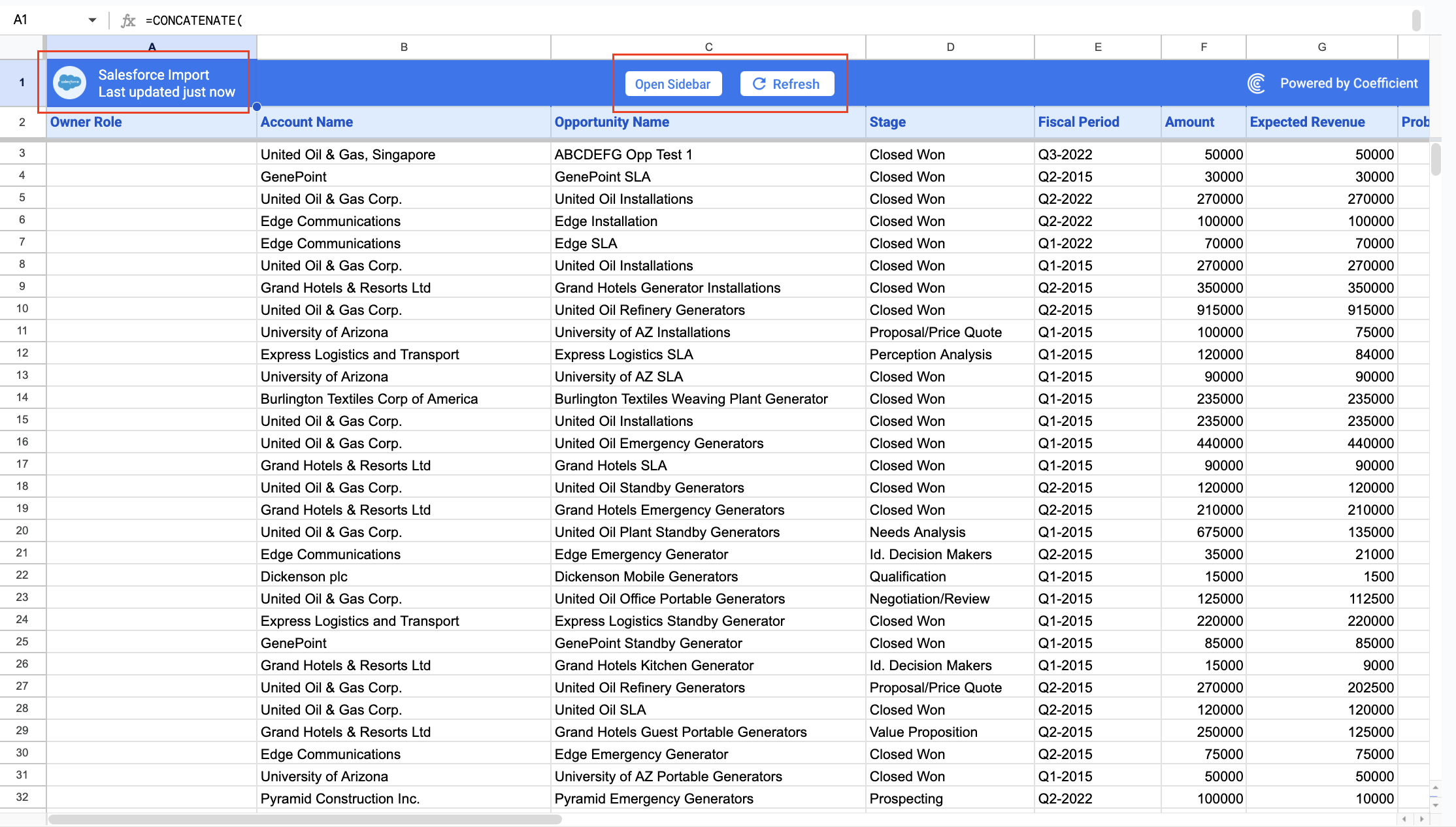Click the Coefficient logo icon
Screen dimensions: 1456x827
coord(1256,84)
